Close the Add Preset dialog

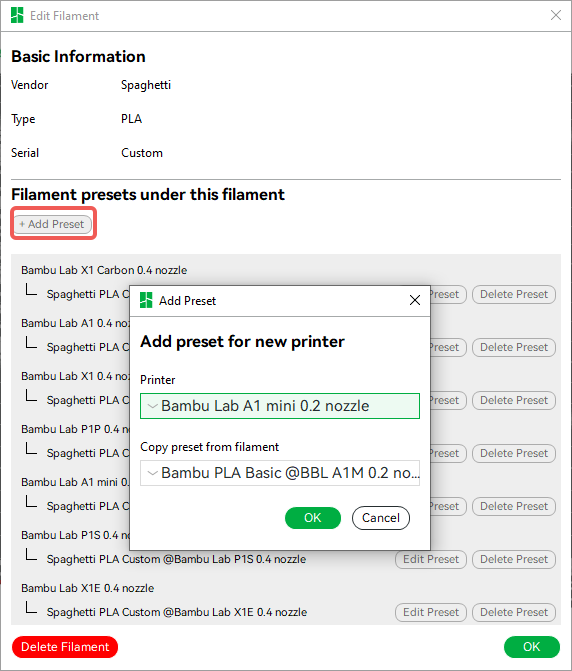point(415,300)
